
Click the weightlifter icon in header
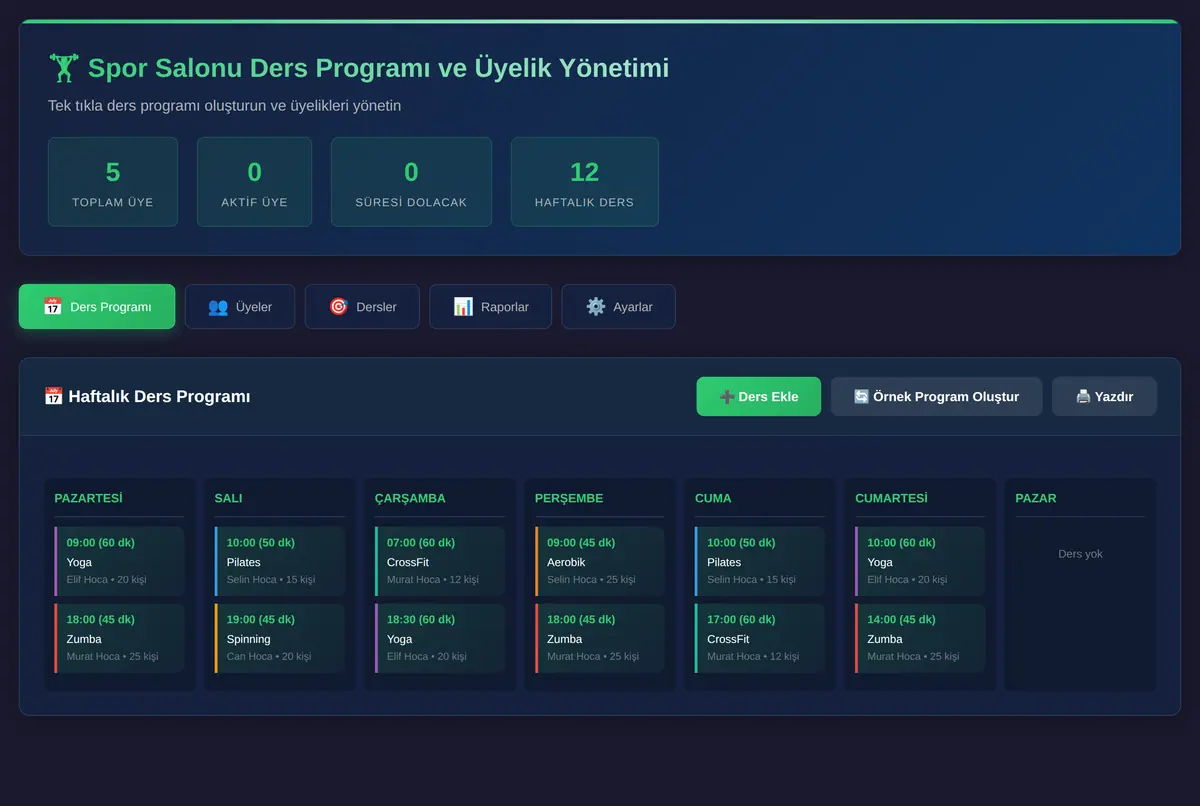[x=64, y=68]
